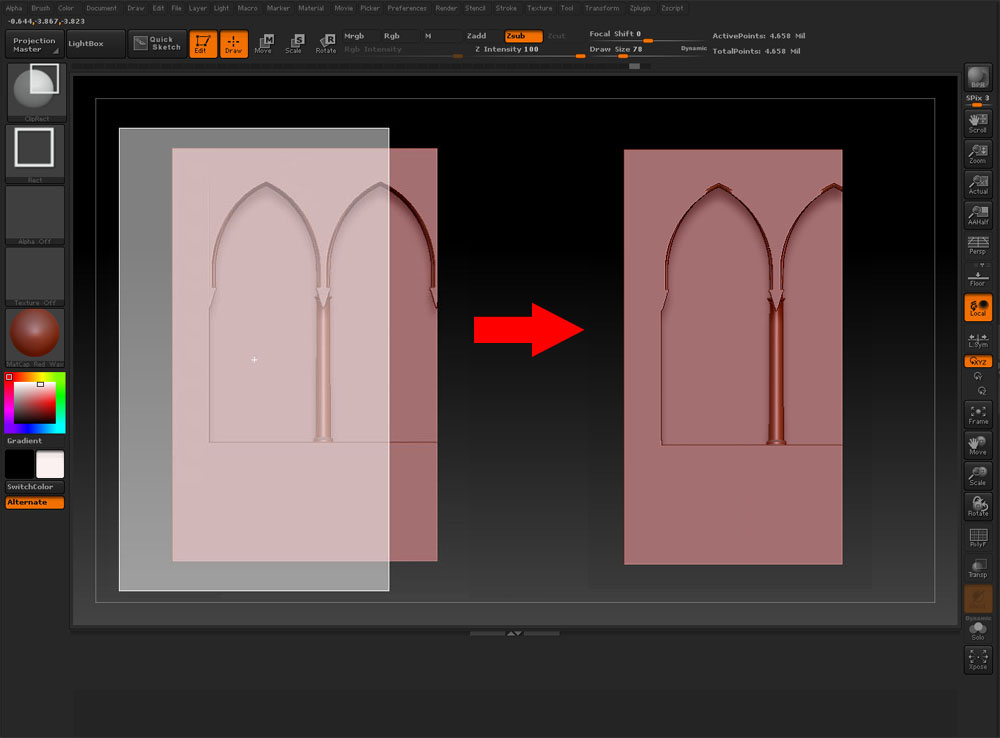This screenshot has width=1000, height=738.
Task: Activate the Xpose icon
Action: [977, 659]
